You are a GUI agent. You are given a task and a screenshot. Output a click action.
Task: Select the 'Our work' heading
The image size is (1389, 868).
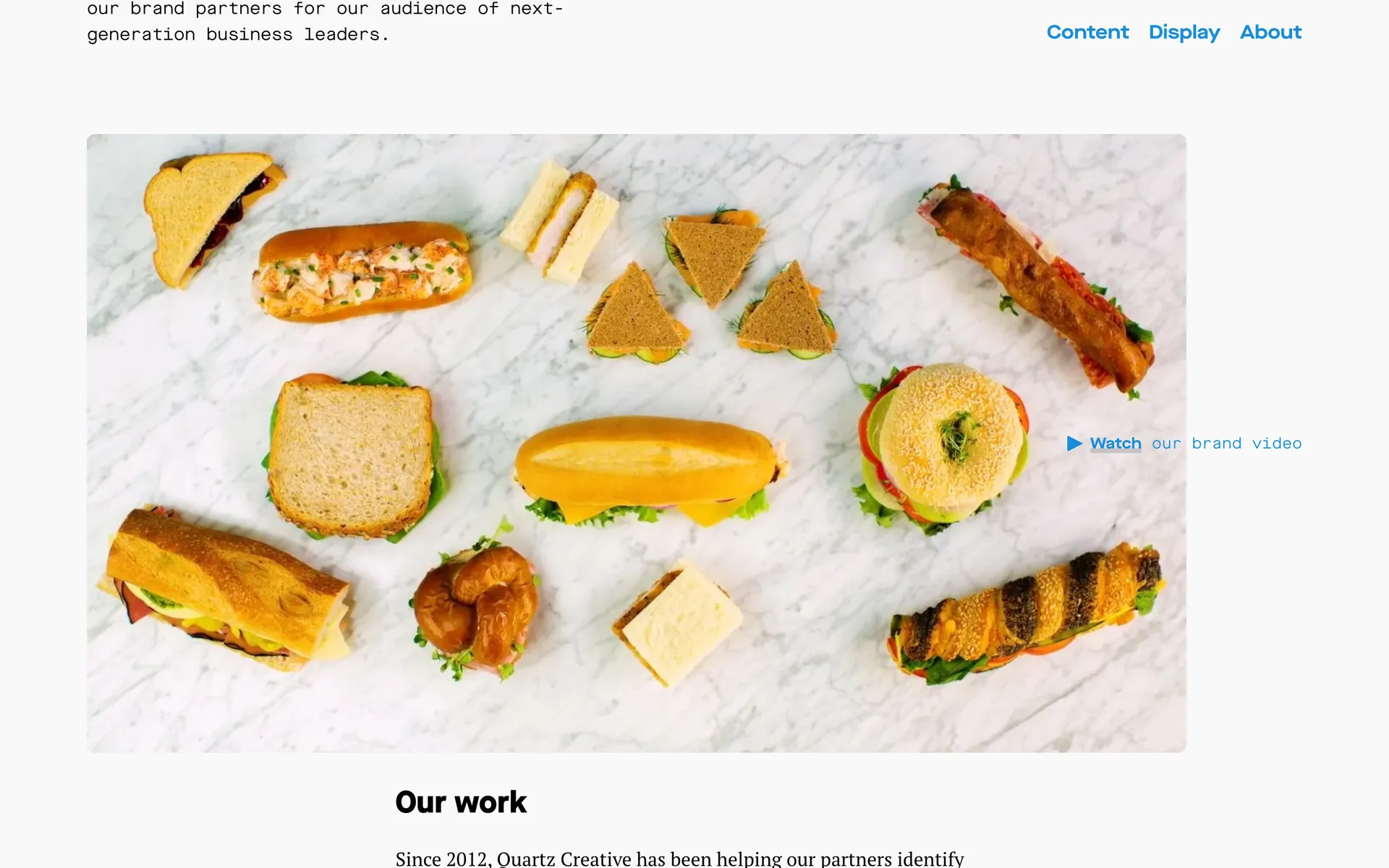[x=461, y=802]
